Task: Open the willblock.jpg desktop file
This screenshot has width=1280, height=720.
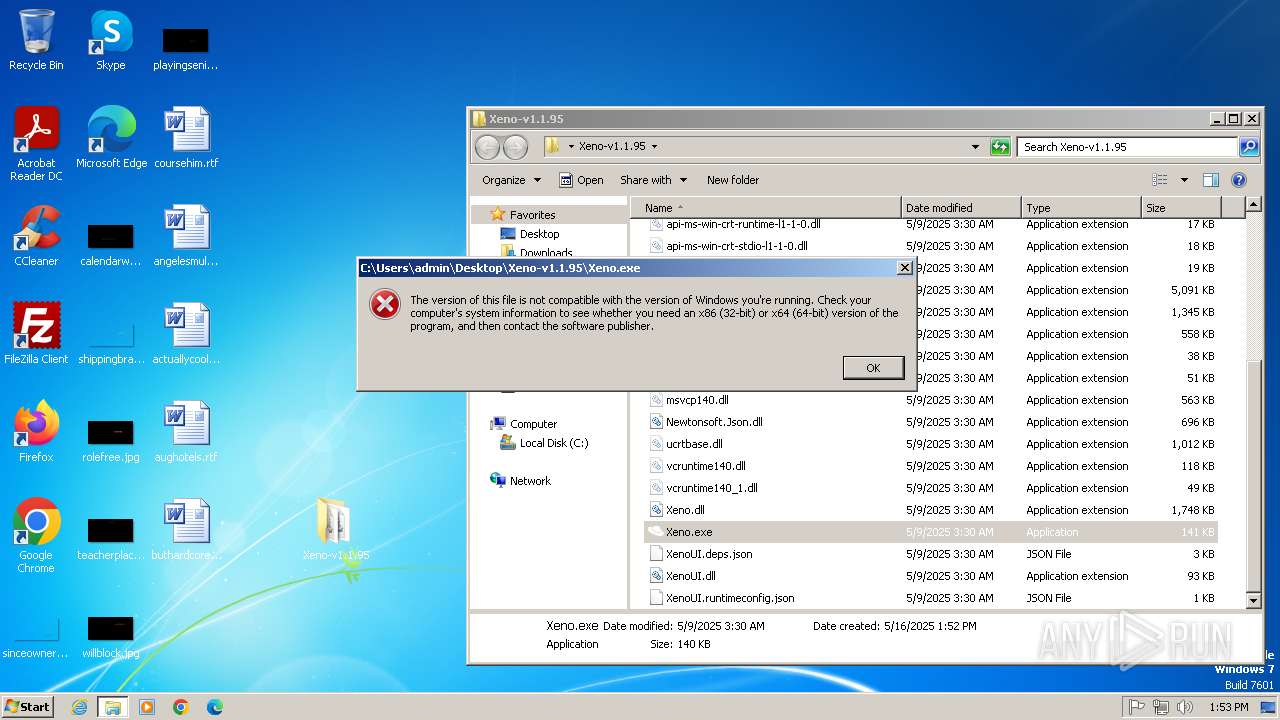Action: tap(111, 636)
